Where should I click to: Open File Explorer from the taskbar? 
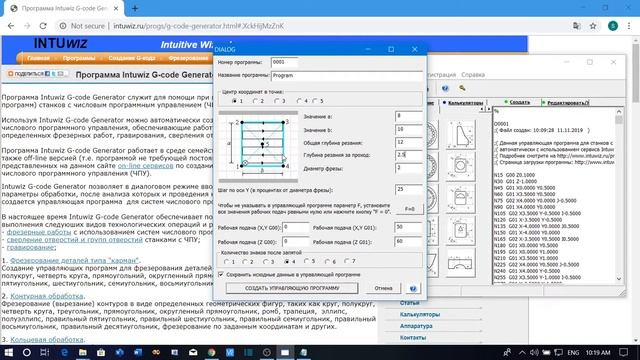pyautogui.click(x=82, y=352)
